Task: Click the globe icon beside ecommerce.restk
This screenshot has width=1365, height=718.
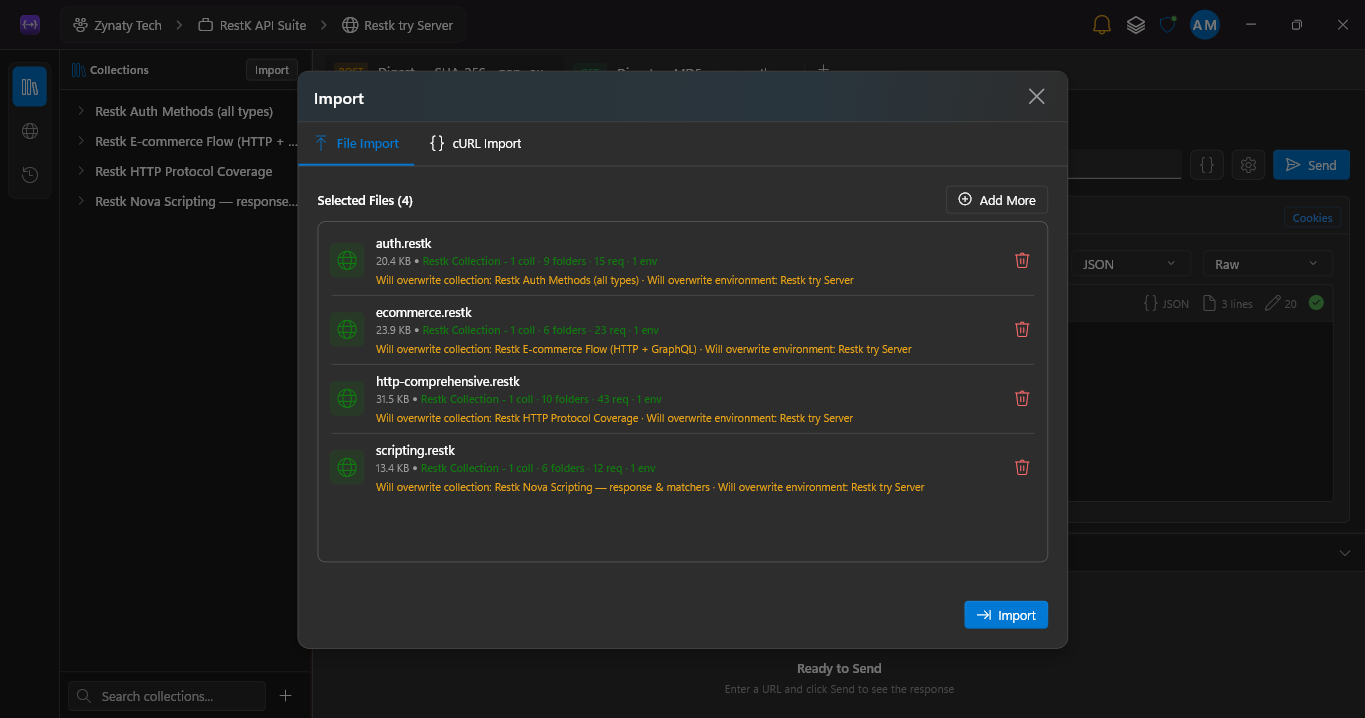Action: pyautogui.click(x=347, y=329)
